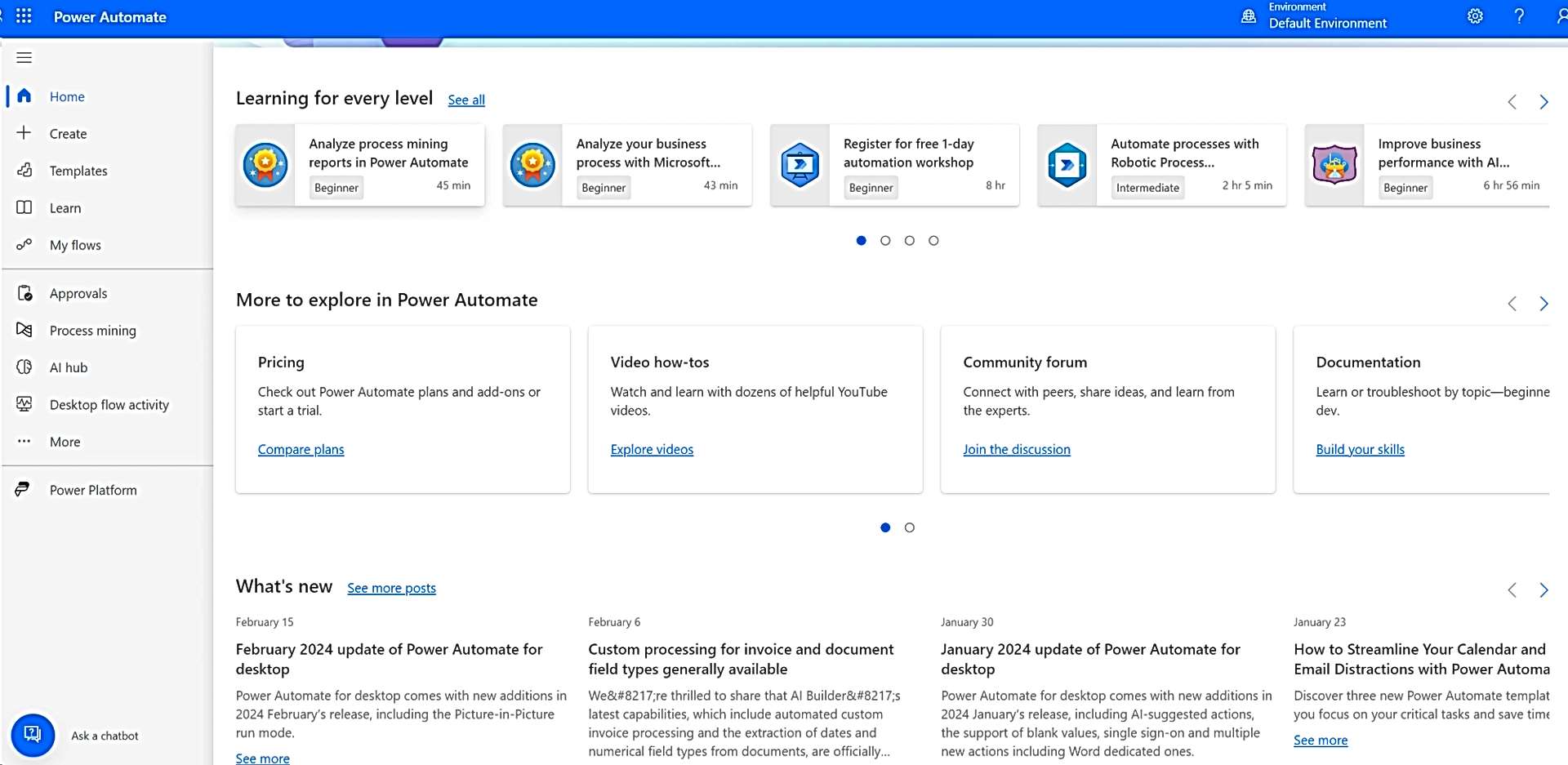Click the Help question mark icon
Viewport: 1568px width, 765px height.
coord(1519,16)
